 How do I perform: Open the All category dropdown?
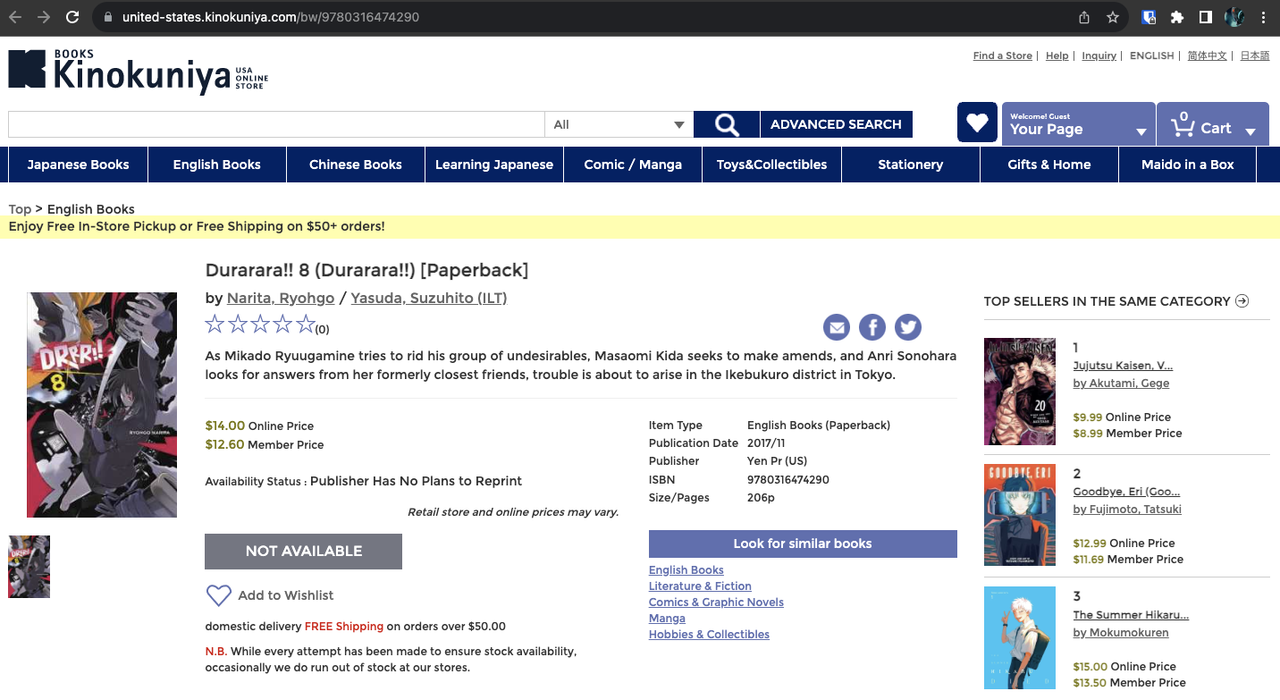point(619,125)
